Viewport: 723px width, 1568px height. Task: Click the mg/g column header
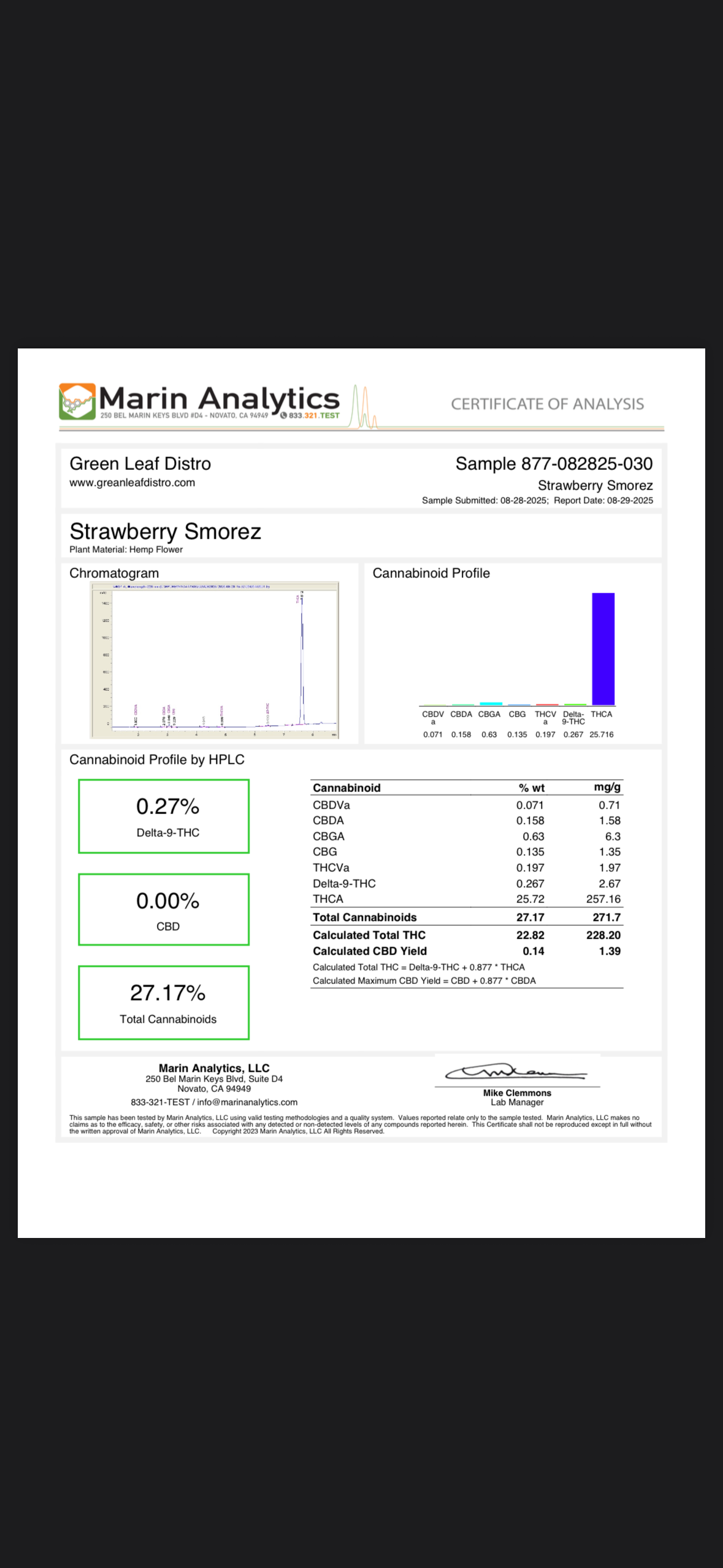607,787
